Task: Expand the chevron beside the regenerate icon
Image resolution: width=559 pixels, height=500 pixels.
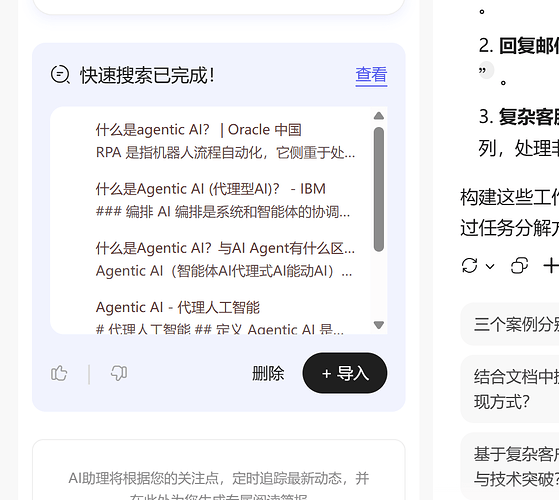Action: tap(490, 266)
